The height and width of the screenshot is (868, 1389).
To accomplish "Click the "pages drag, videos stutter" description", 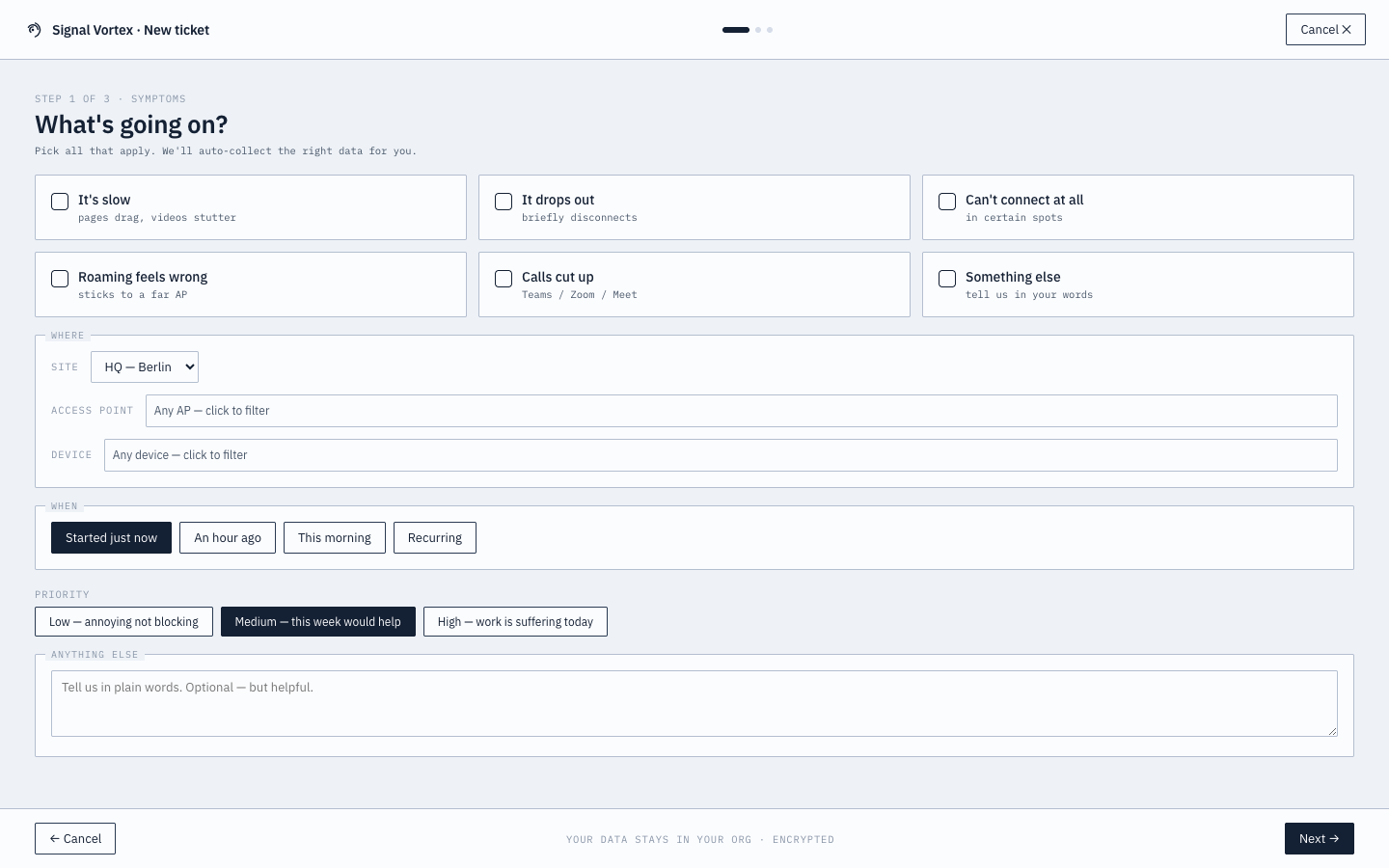I will point(157,218).
